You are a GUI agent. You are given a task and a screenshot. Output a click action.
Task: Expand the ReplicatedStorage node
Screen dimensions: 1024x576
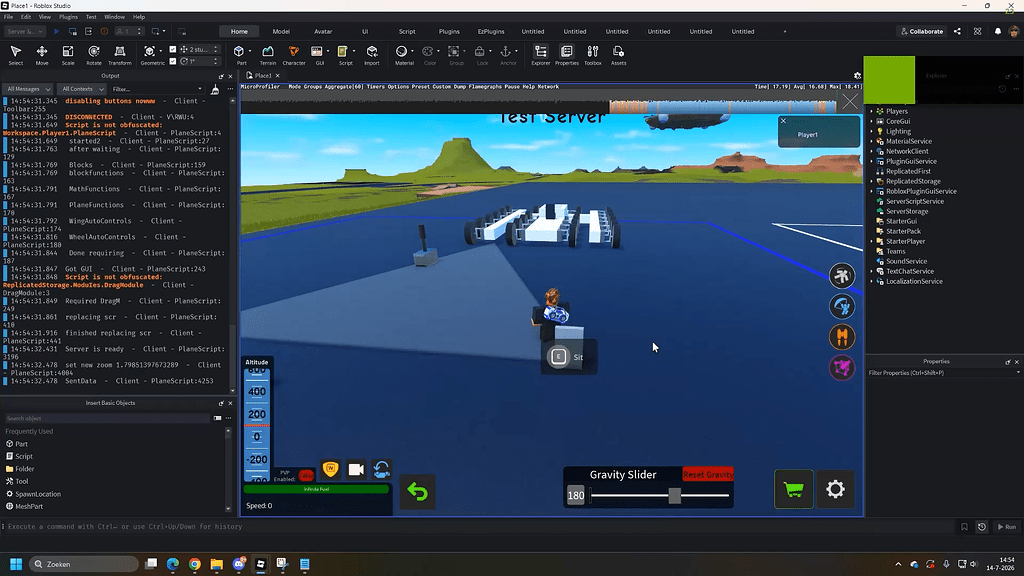(x=871, y=181)
